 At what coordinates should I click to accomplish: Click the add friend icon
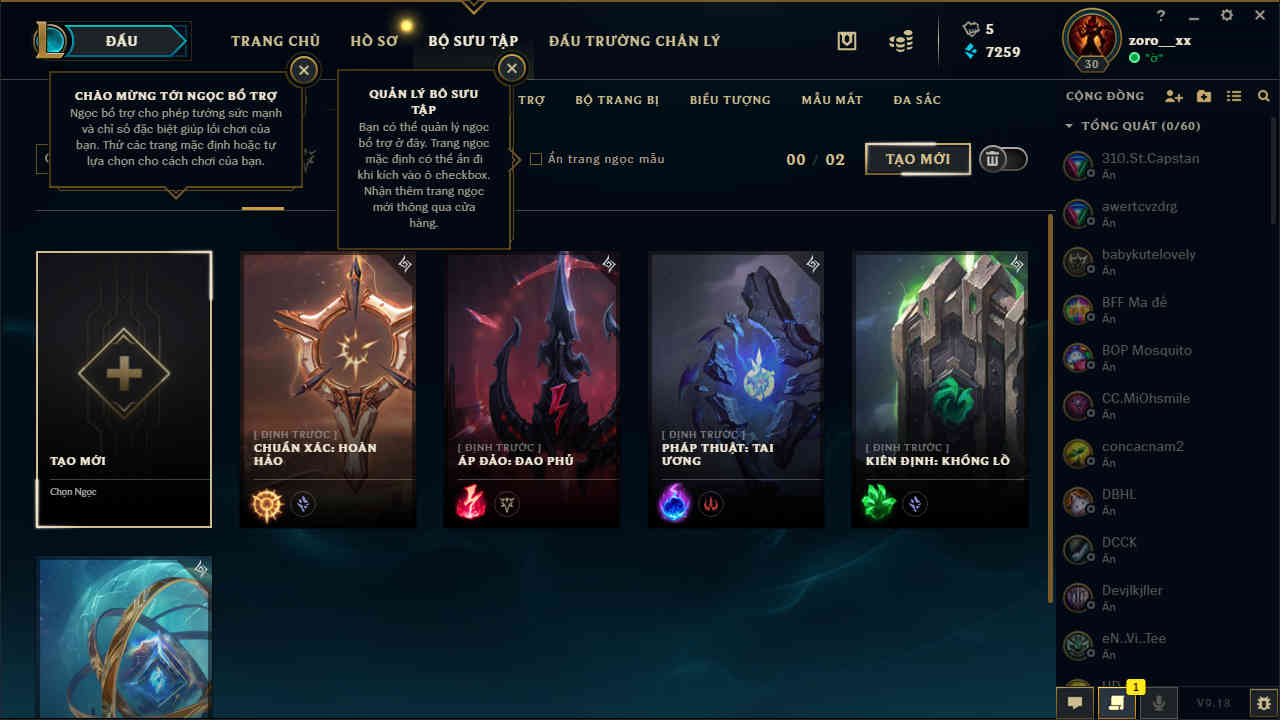pos(1174,97)
